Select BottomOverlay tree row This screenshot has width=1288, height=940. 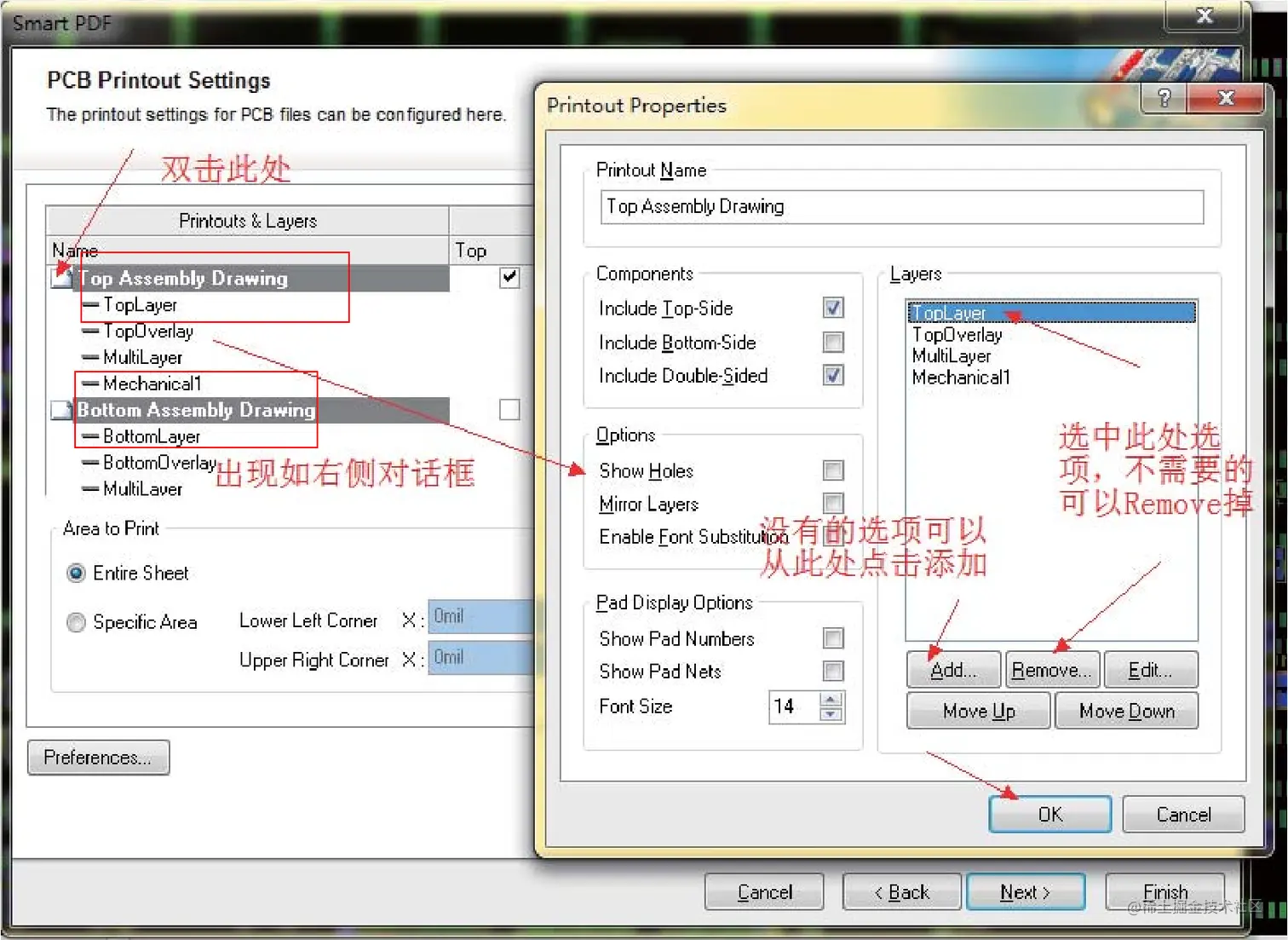pyautogui.click(x=158, y=463)
